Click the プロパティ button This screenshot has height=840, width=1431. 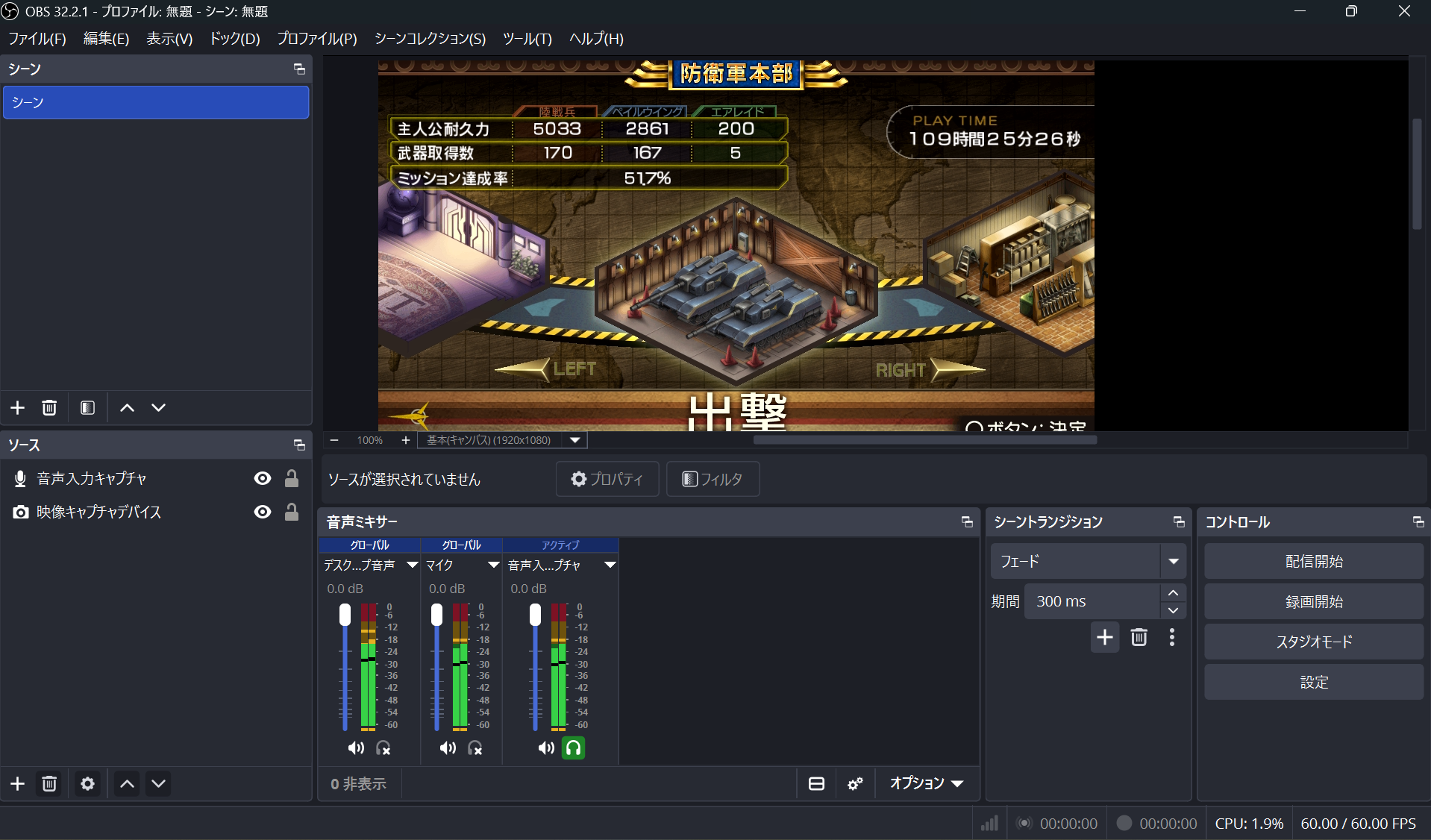(x=607, y=479)
